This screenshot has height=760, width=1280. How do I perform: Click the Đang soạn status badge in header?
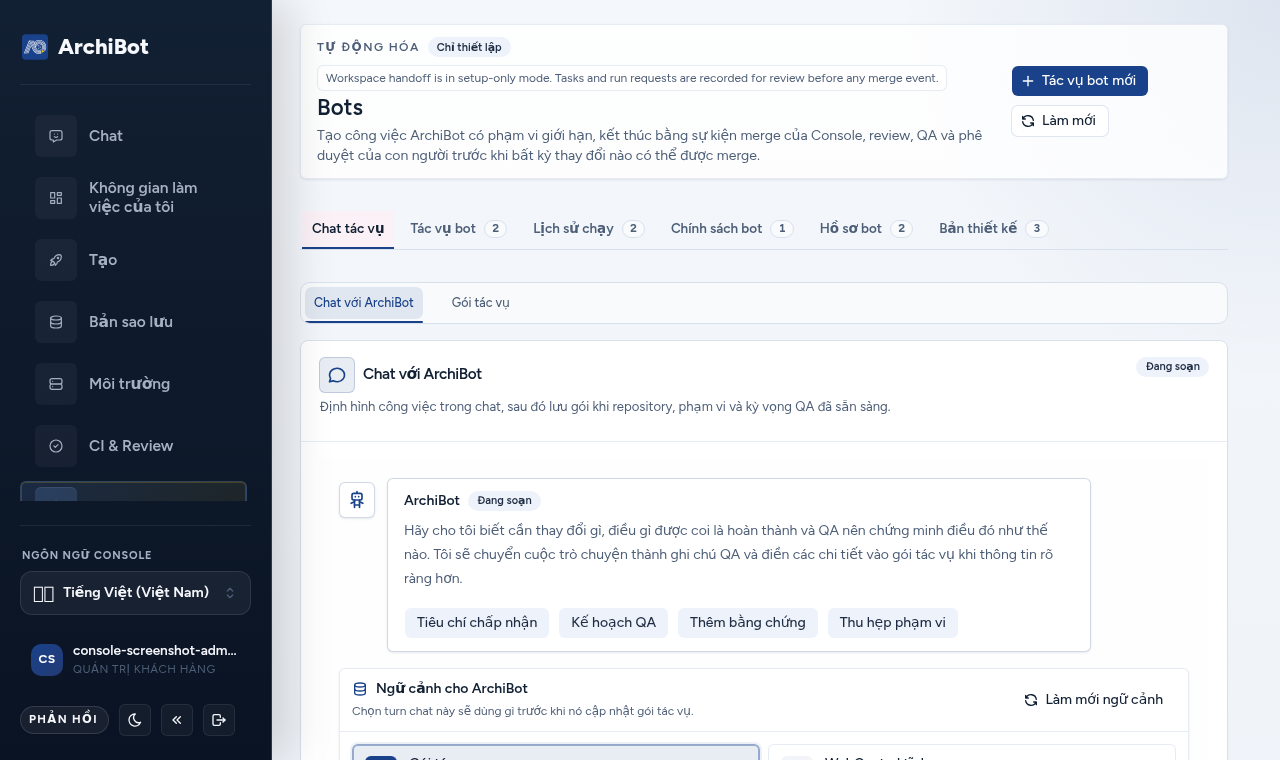pos(1172,367)
